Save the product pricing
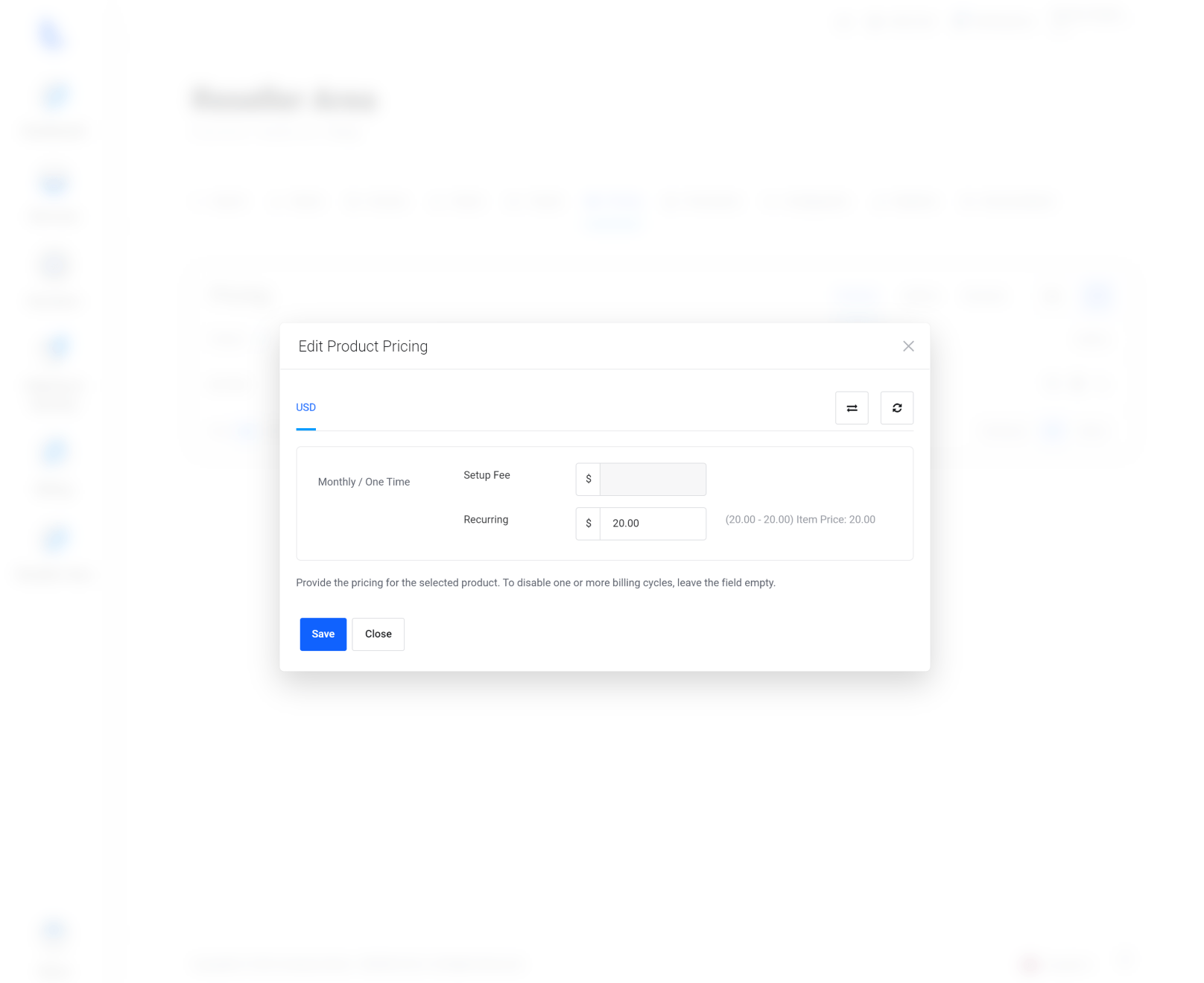Viewport: 1204px width, 983px height. (323, 634)
